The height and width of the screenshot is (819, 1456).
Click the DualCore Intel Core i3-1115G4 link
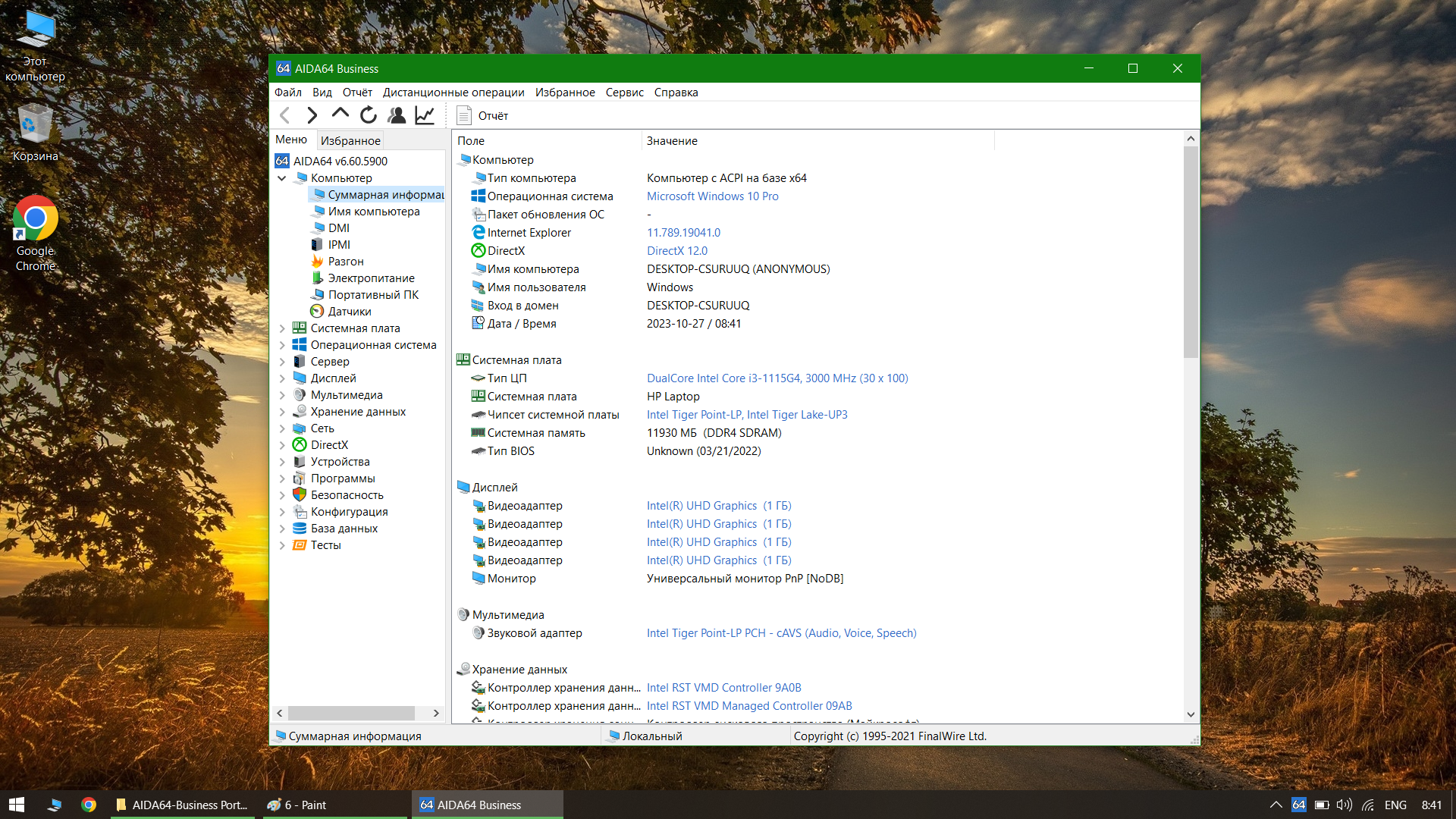pos(777,378)
